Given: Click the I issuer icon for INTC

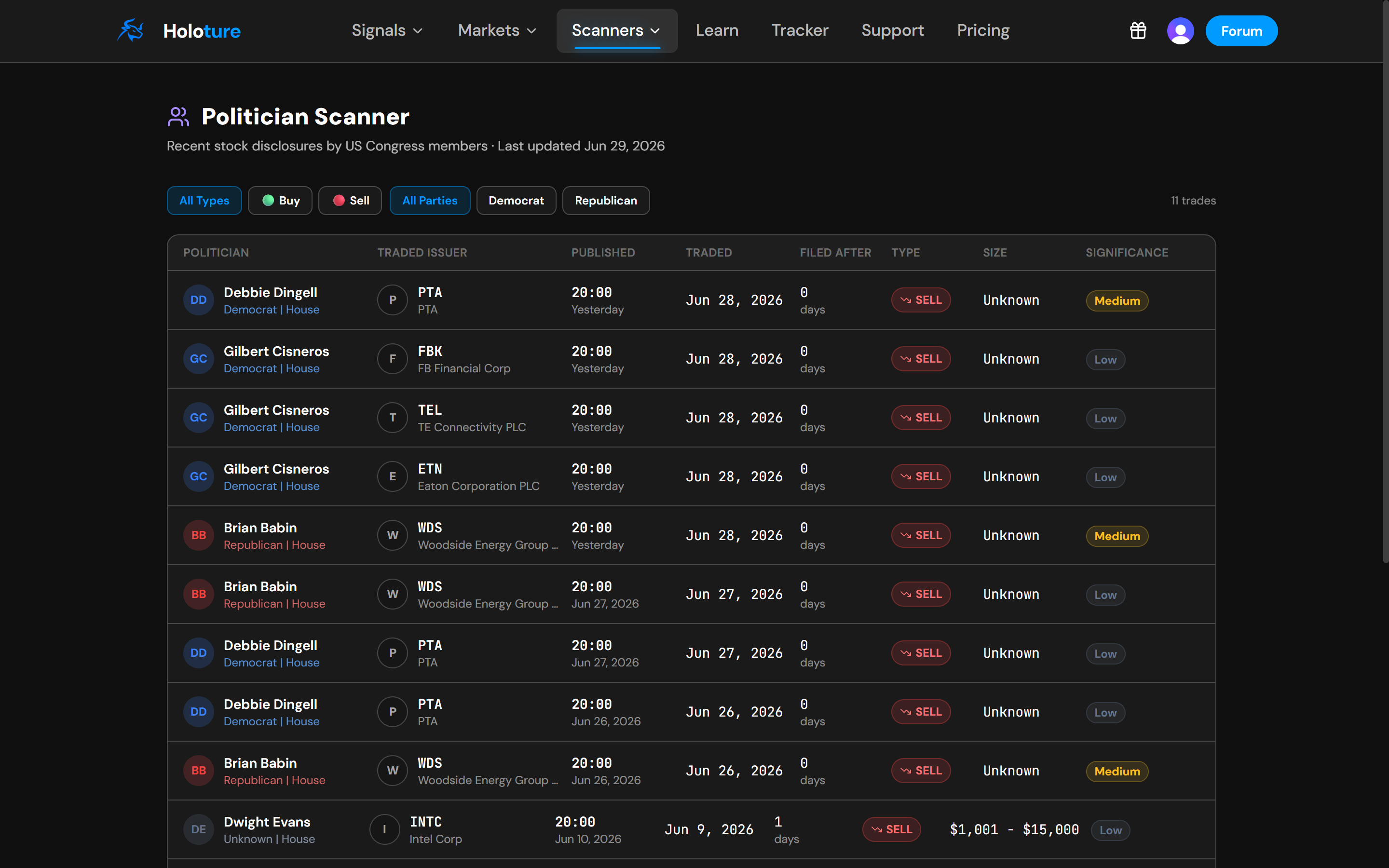Looking at the screenshot, I should [x=384, y=829].
